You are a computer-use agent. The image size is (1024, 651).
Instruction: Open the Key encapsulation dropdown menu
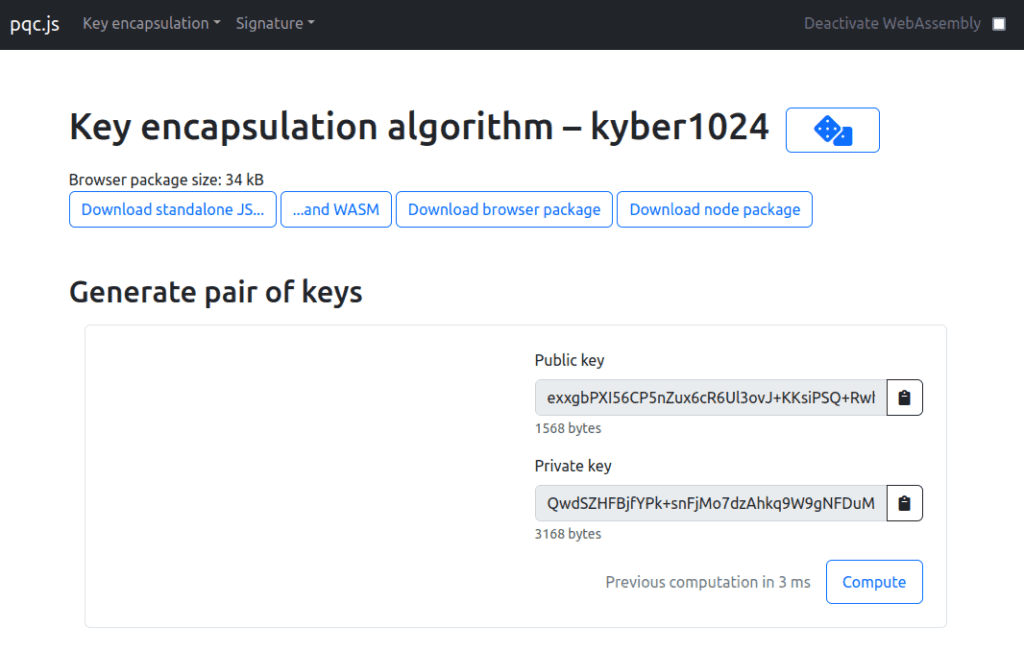[x=152, y=24]
